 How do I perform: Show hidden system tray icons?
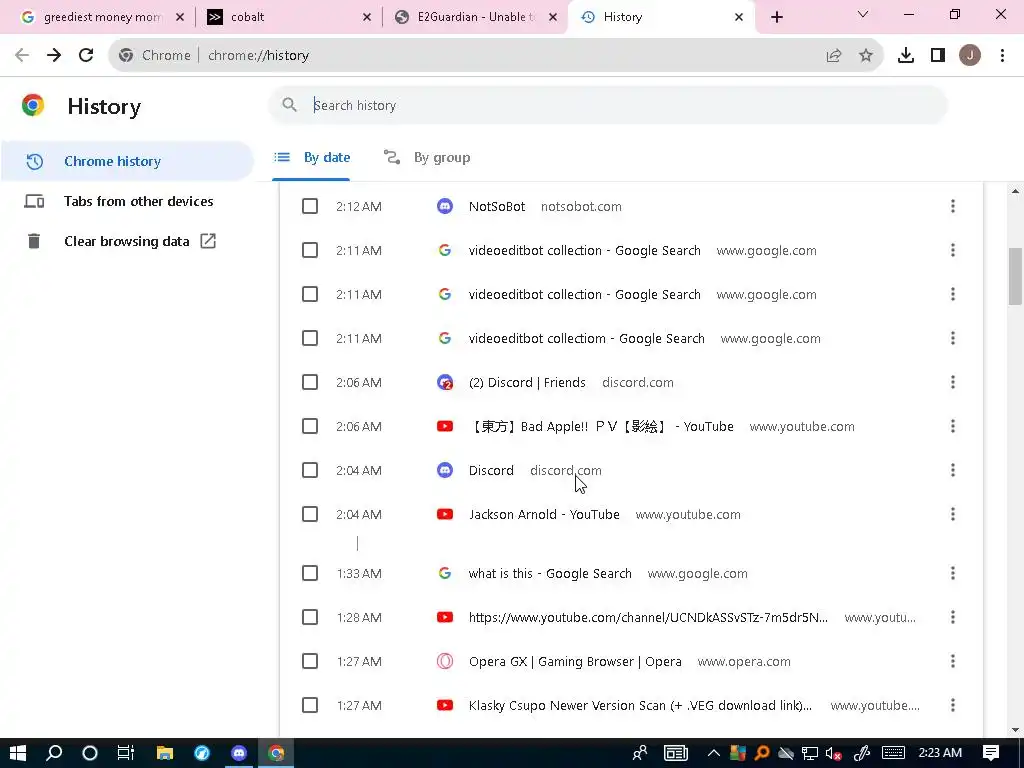coord(713,754)
